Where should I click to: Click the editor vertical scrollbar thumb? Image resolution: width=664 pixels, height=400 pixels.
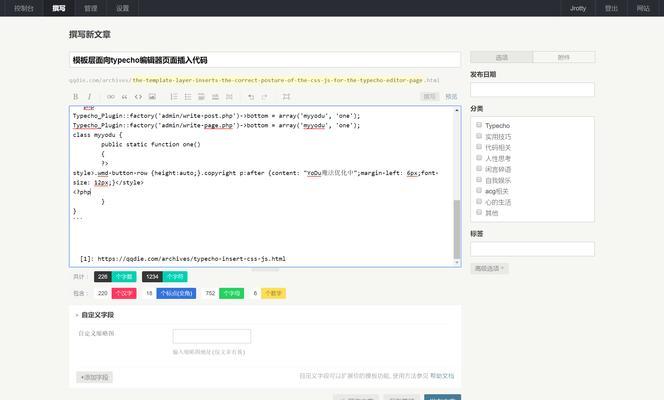tap(457, 229)
